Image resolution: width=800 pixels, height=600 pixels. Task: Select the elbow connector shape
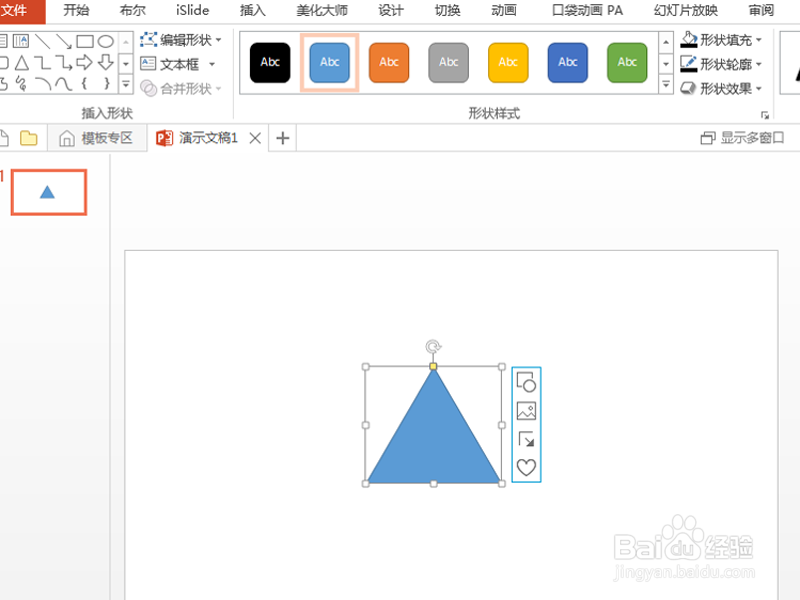point(42,63)
